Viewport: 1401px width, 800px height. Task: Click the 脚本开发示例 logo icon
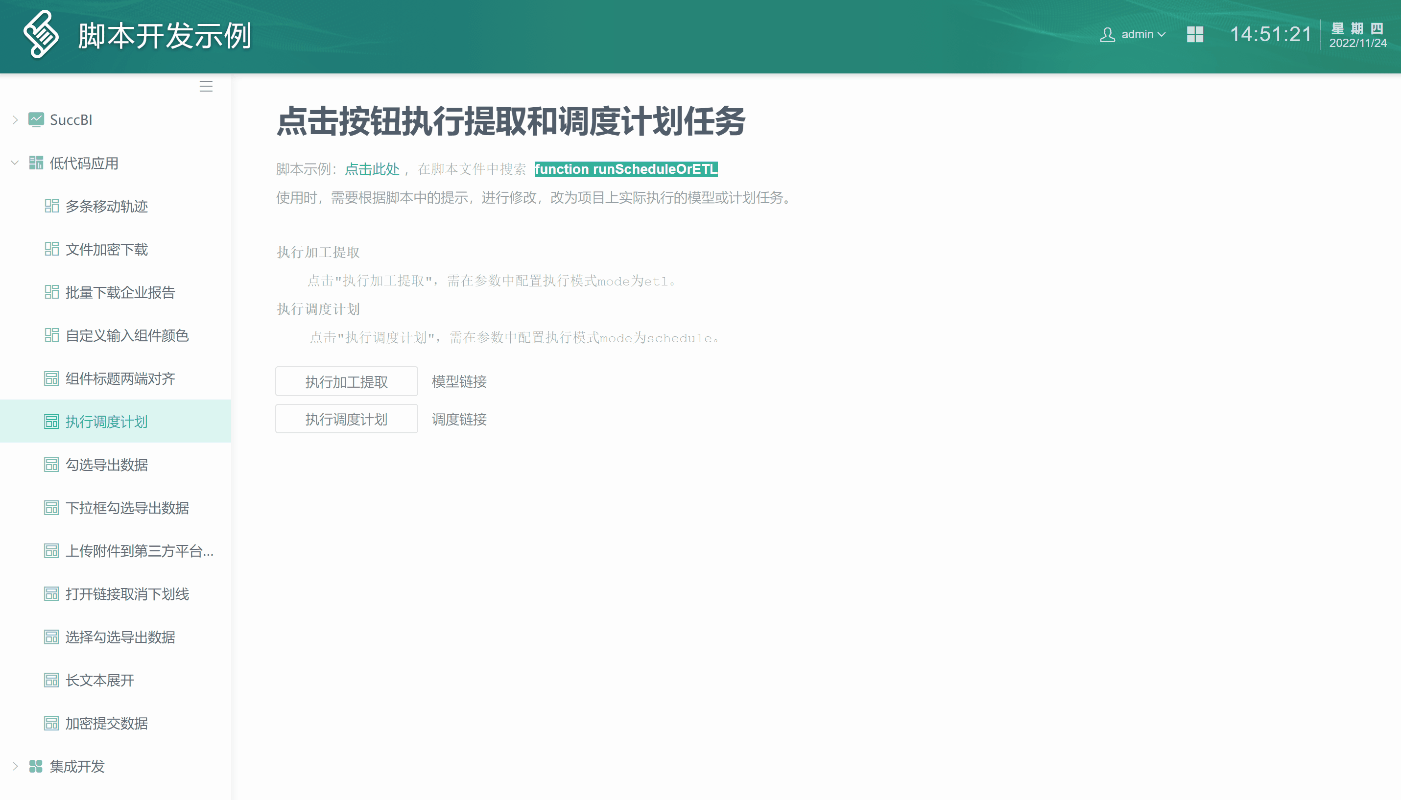coord(39,33)
